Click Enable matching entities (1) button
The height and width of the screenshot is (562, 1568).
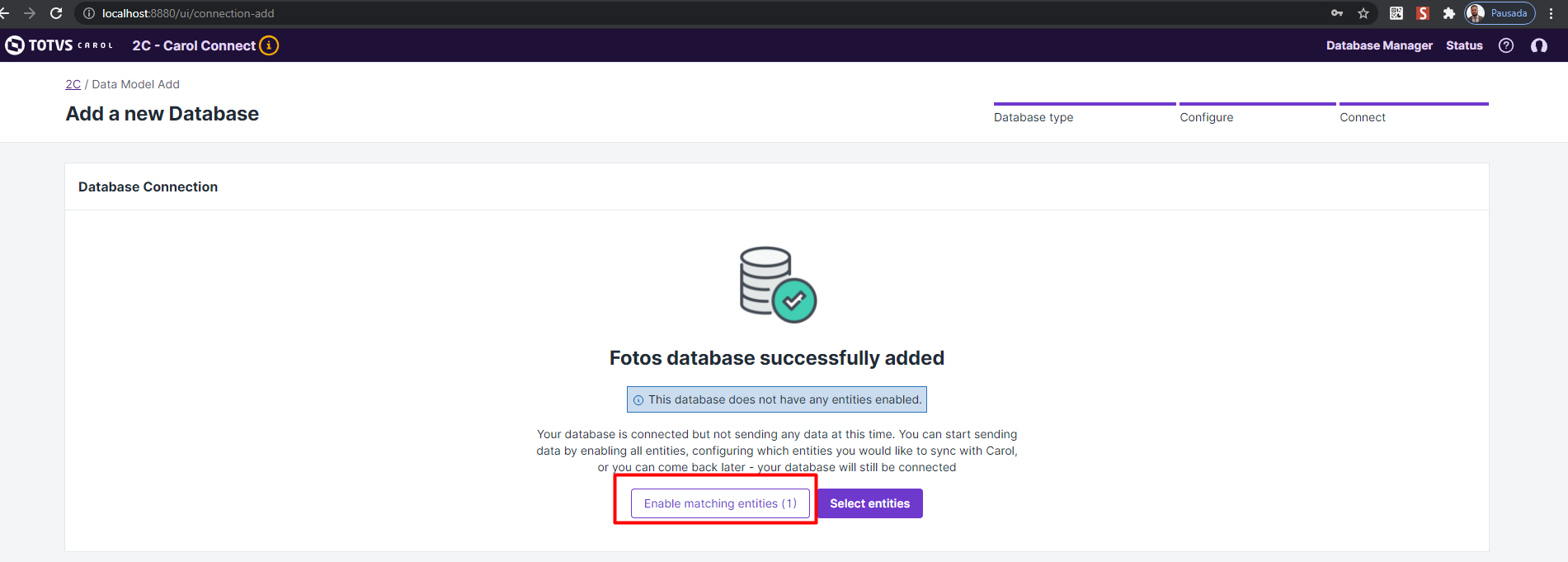(720, 503)
